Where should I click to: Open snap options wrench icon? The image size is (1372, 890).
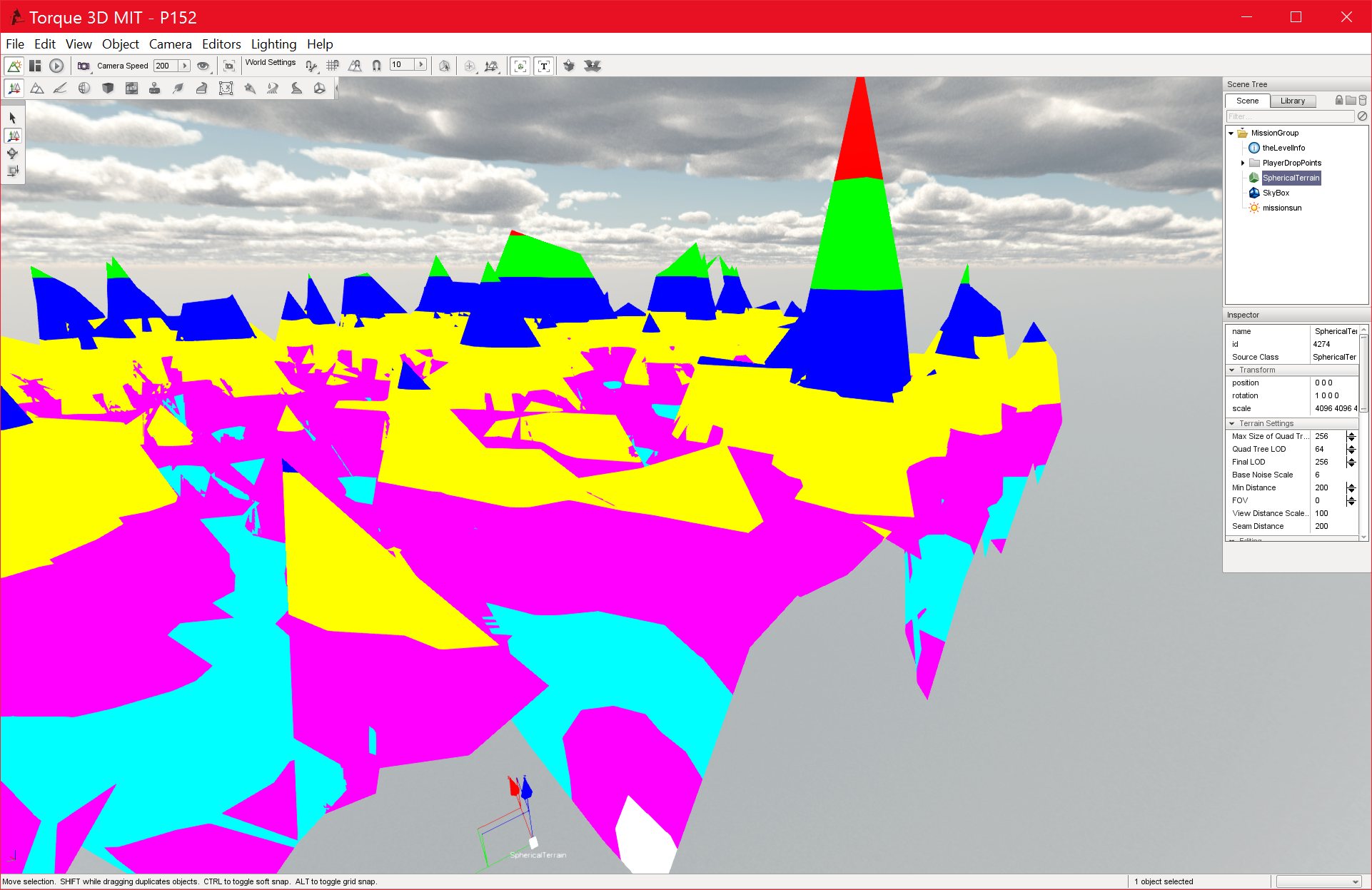point(311,66)
